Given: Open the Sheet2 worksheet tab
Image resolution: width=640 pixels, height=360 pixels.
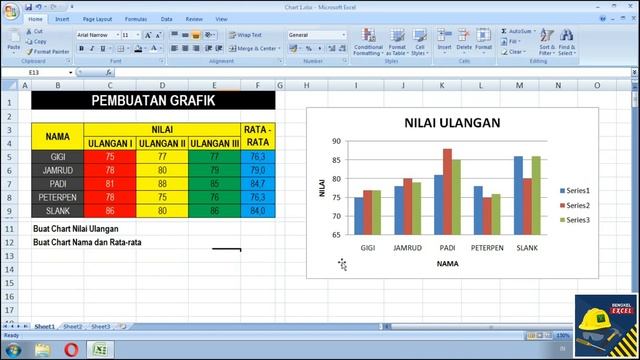Looking at the screenshot, I should coord(73,327).
